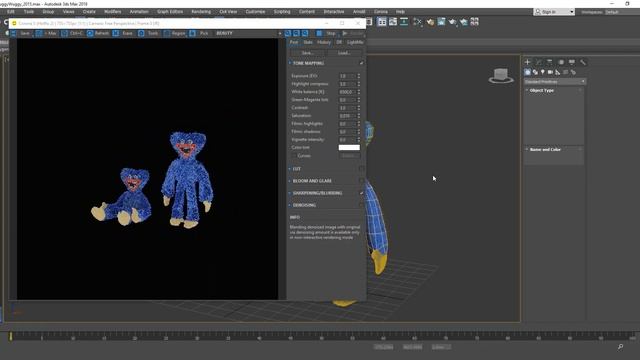Click the Contrast value field
This screenshot has width=640, height=360.
pyautogui.click(x=347, y=108)
